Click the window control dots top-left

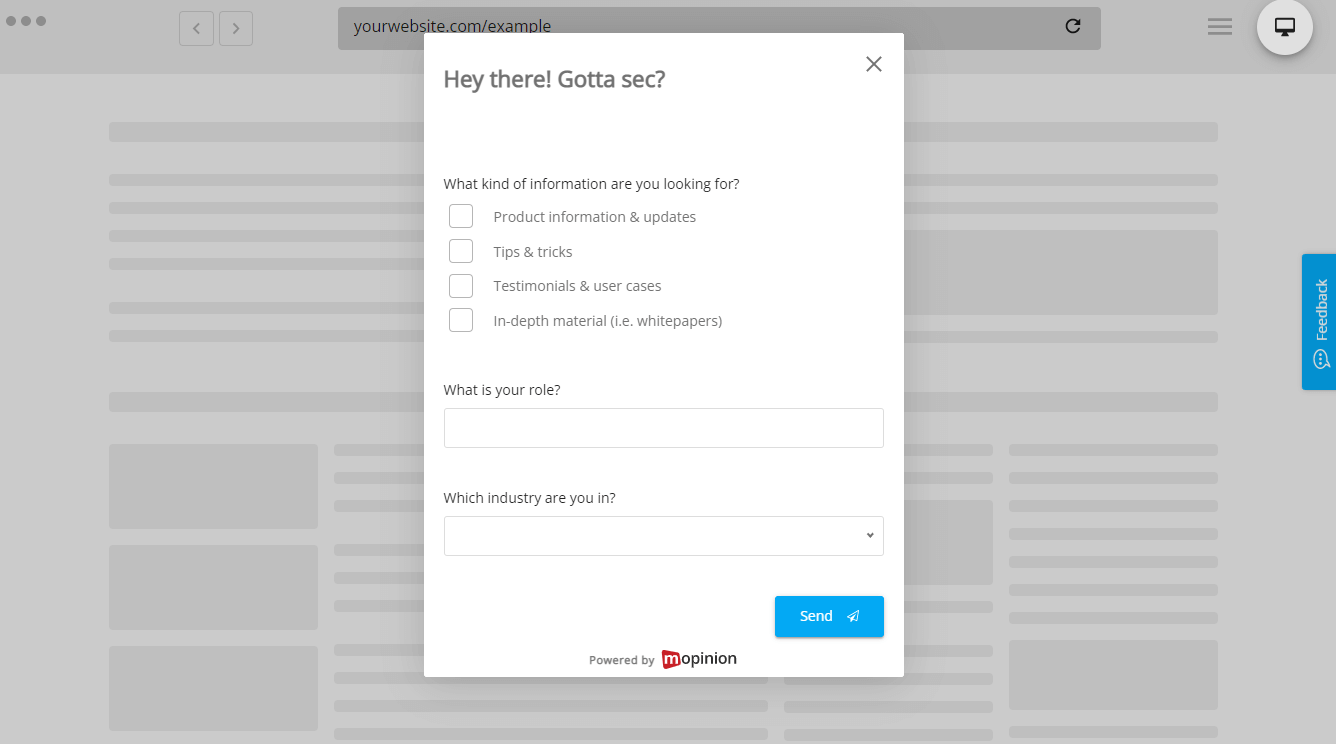tap(27, 20)
